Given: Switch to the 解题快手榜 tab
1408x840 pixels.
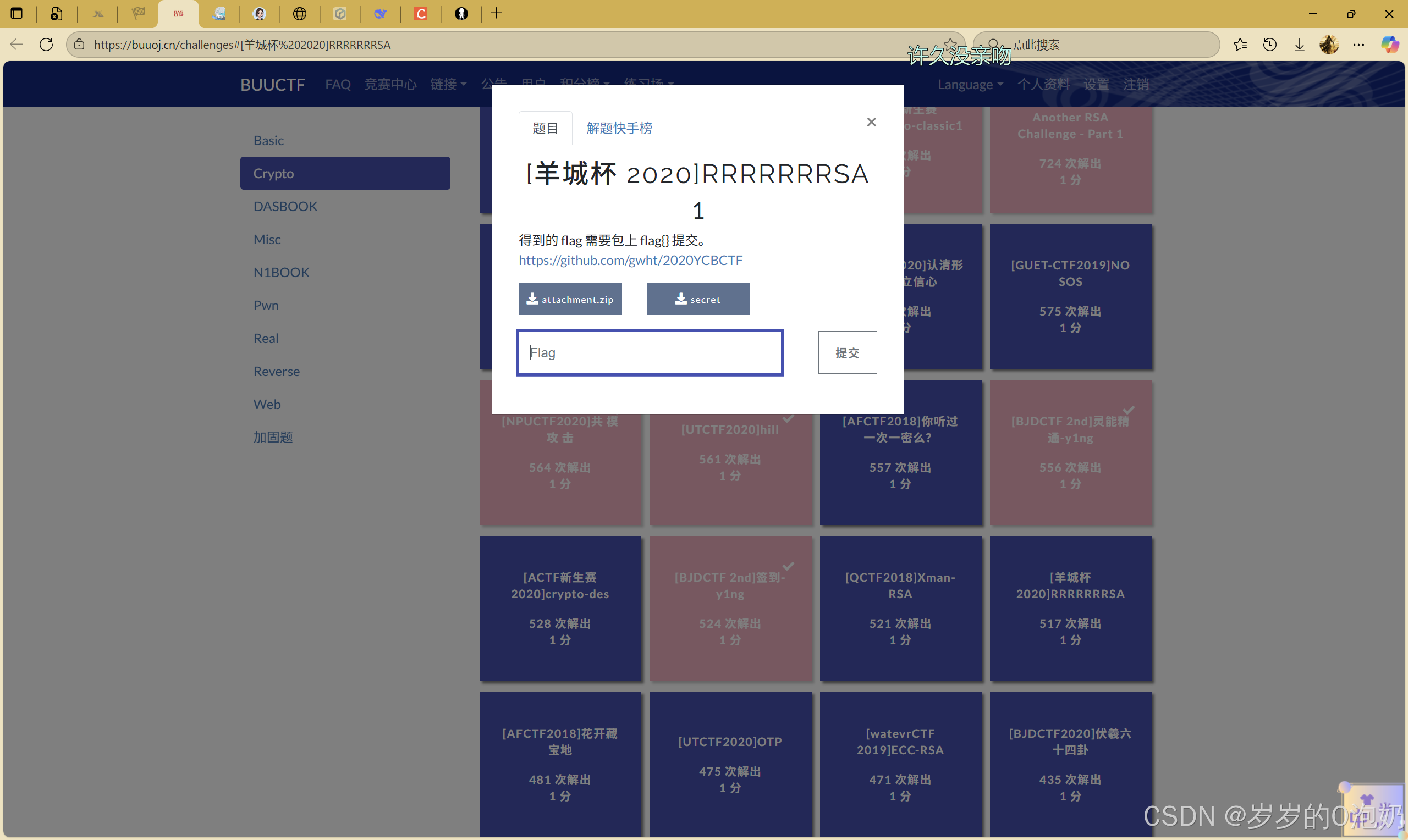Looking at the screenshot, I should pyautogui.click(x=618, y=128).
